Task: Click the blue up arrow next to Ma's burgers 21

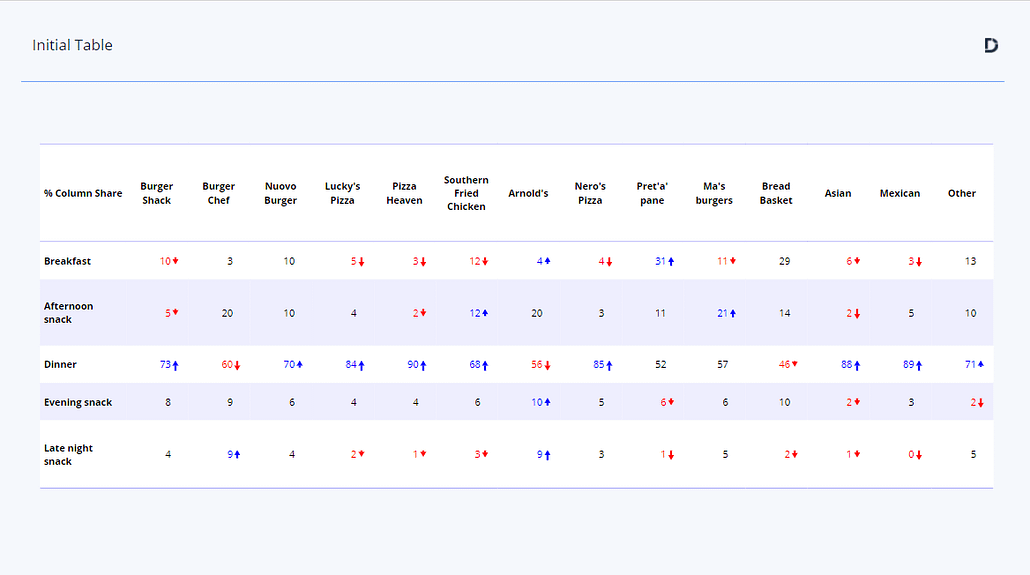Action: pos(733,314)
